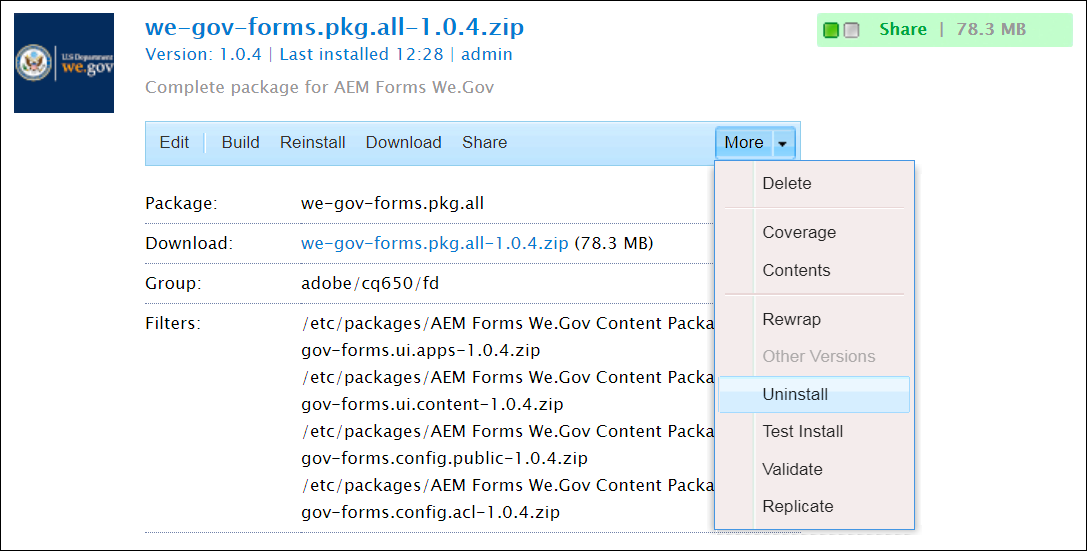Click the admin user text
Viewport: 1087px width, 551px height.
[x=487, y=55]
